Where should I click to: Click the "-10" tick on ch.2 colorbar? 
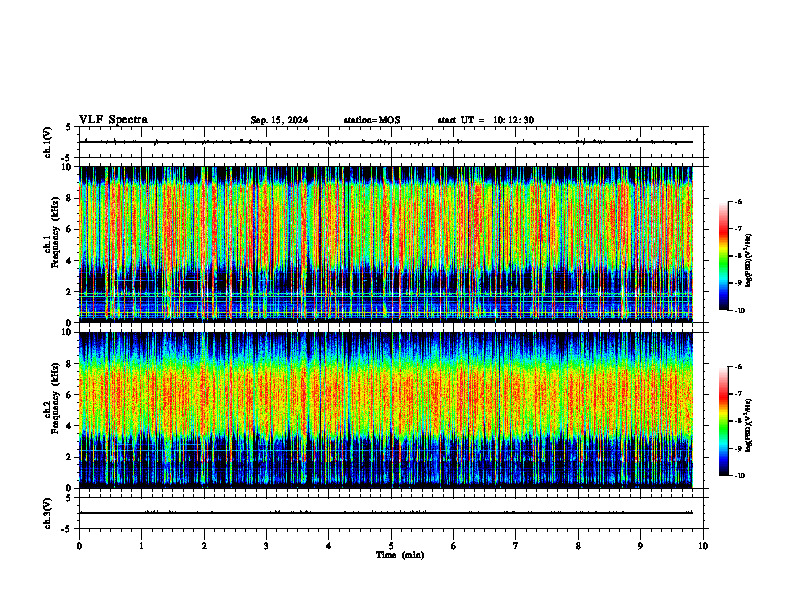[740, 476]
